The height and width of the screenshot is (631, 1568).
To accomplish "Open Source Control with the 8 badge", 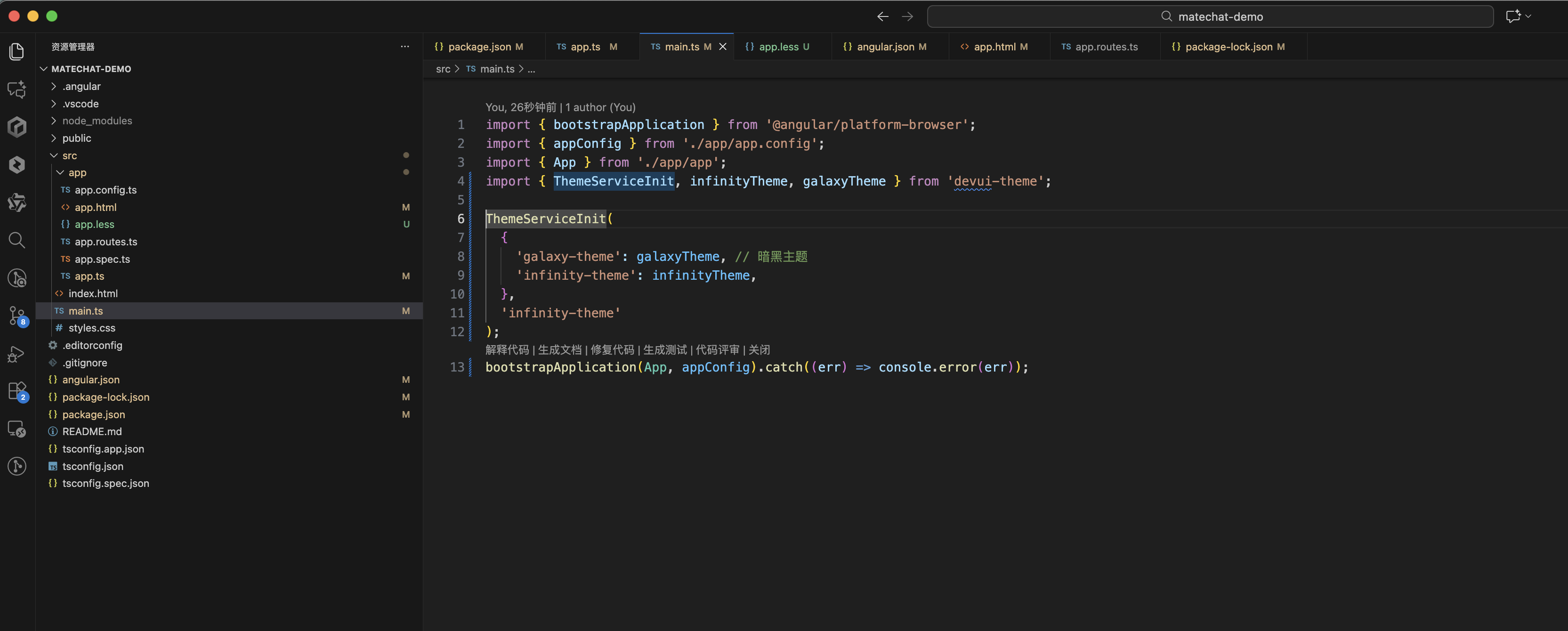I will point(17,315).
